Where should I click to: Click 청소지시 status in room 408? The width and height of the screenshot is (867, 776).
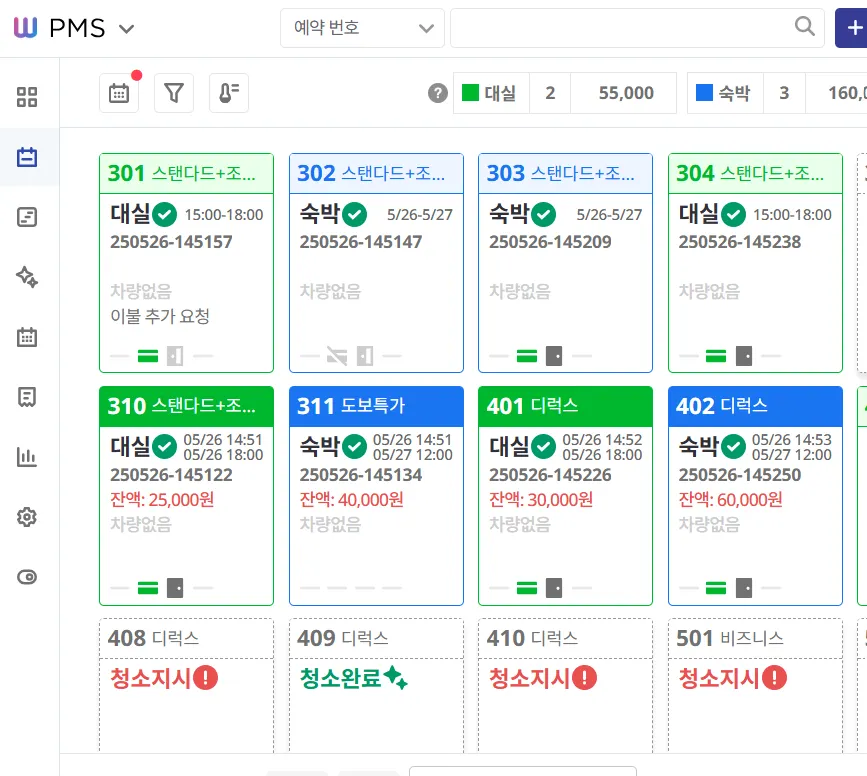point(164,678)
